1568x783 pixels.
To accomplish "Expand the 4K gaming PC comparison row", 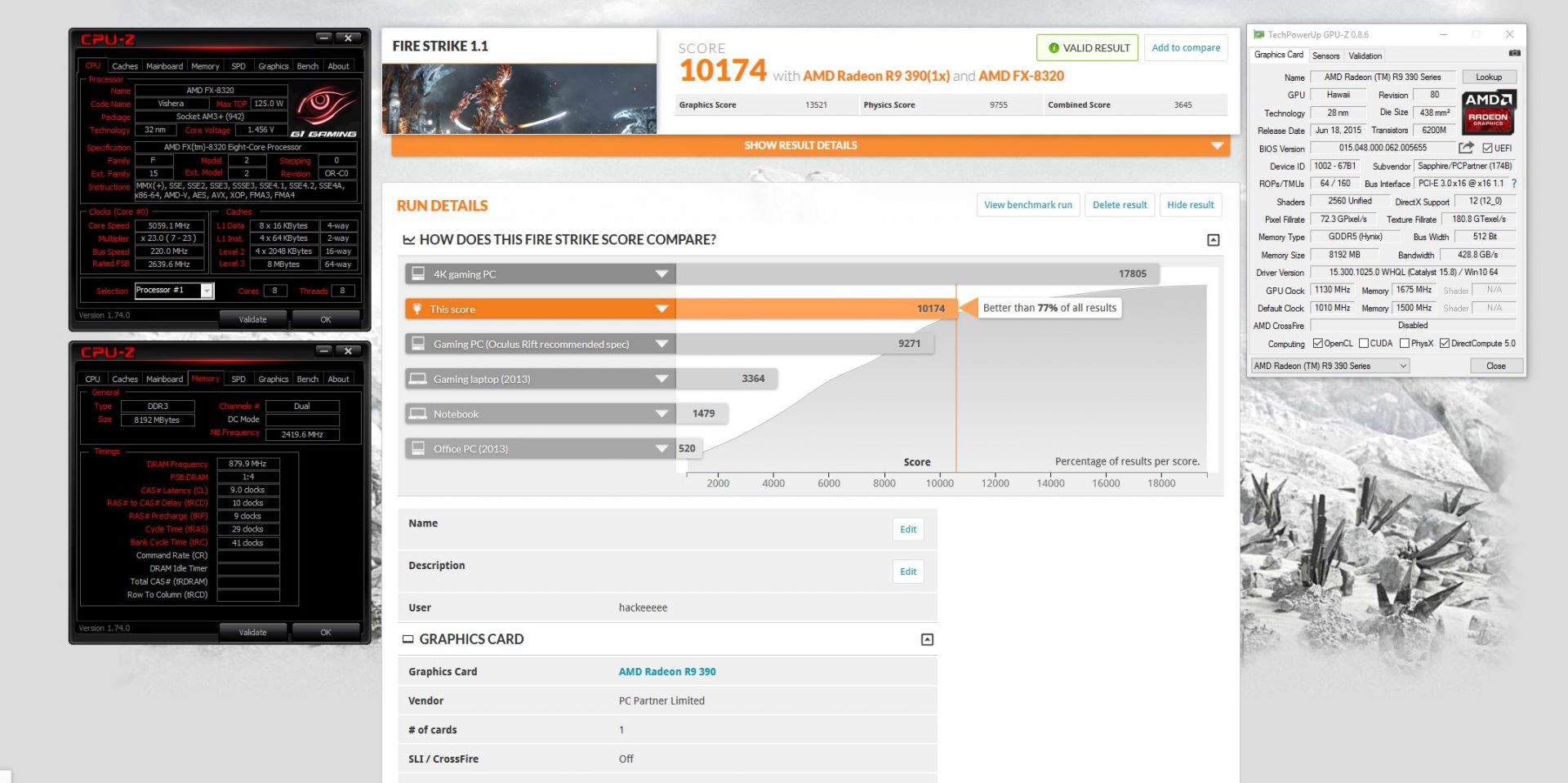I will pos(661,274).
